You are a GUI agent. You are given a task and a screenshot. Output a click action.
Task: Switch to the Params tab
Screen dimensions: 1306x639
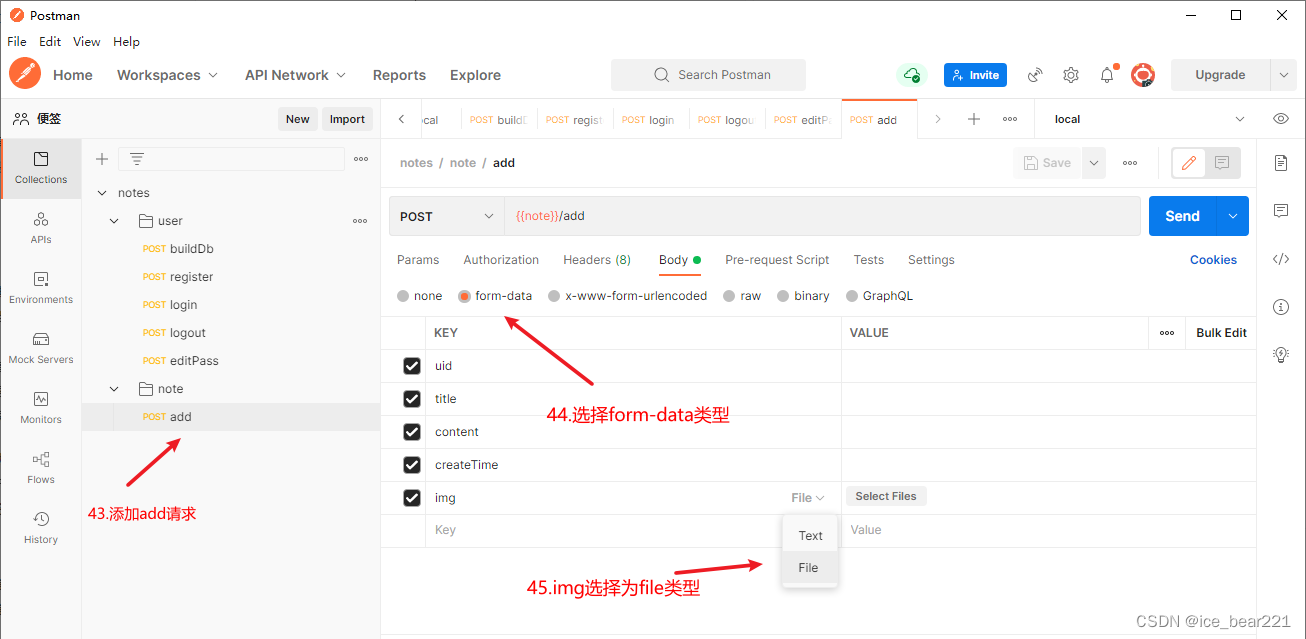418,260
